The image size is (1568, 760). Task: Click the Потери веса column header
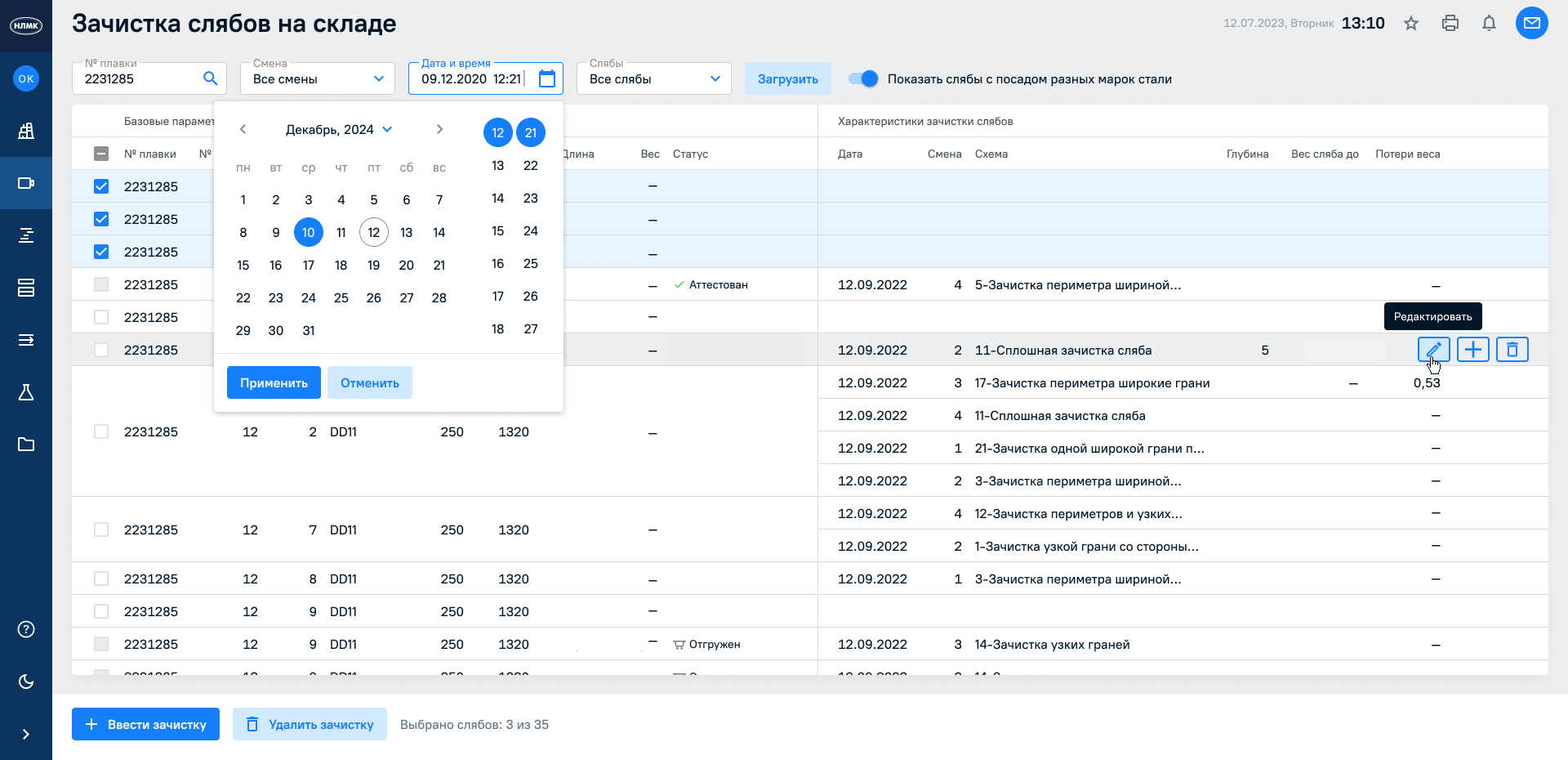(x=1408, y=154)
